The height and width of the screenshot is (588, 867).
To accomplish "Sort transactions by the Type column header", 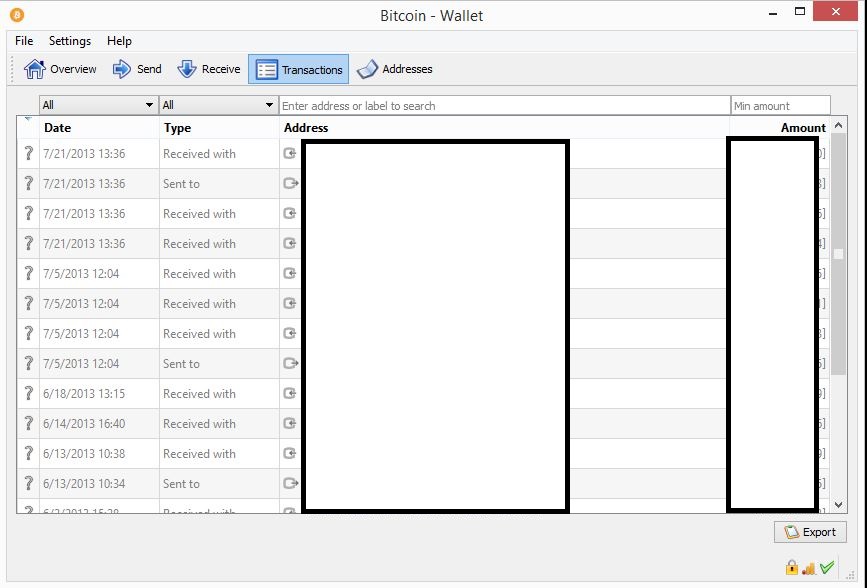I will (219, 128).
